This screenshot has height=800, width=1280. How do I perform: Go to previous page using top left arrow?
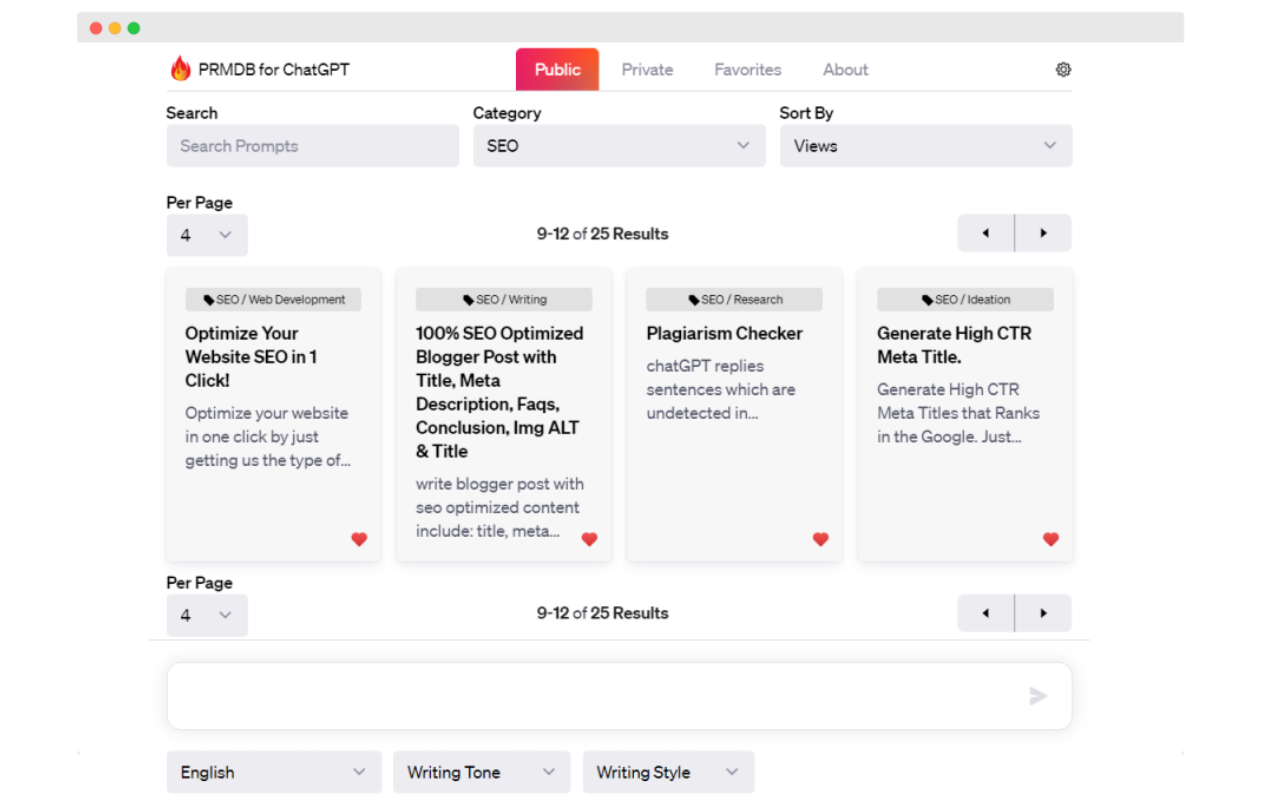pos(986,233)
